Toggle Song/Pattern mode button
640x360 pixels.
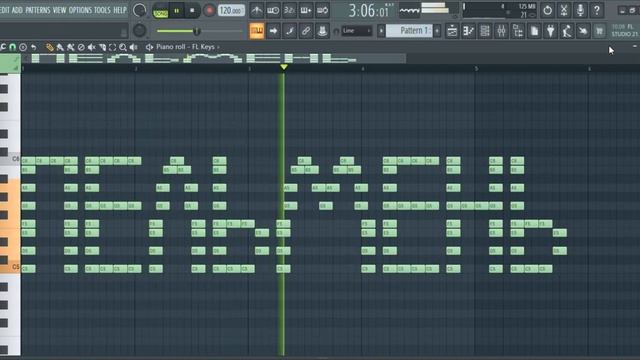coord(160,11)
